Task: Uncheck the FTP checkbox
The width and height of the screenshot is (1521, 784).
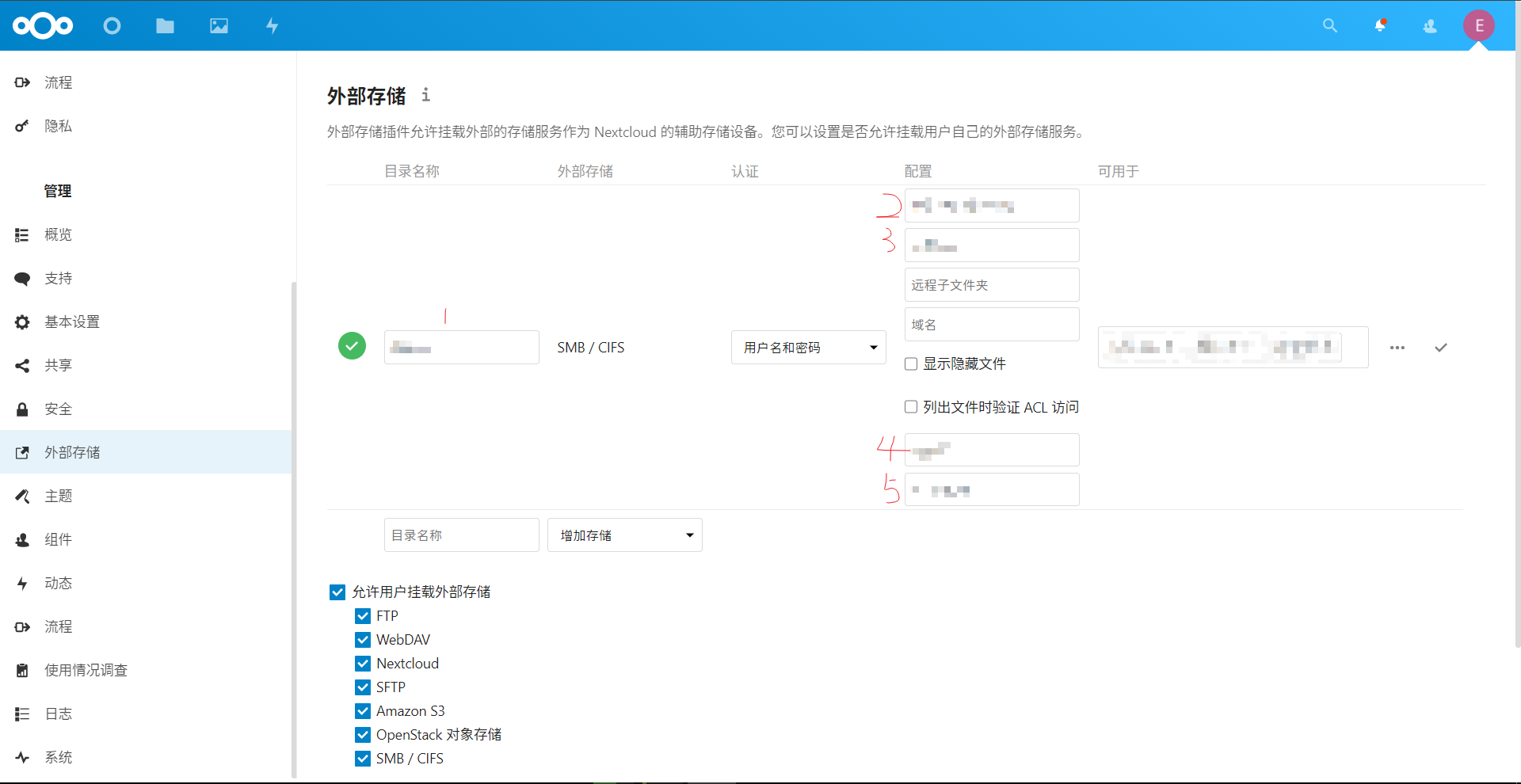Action: (363, 616)
